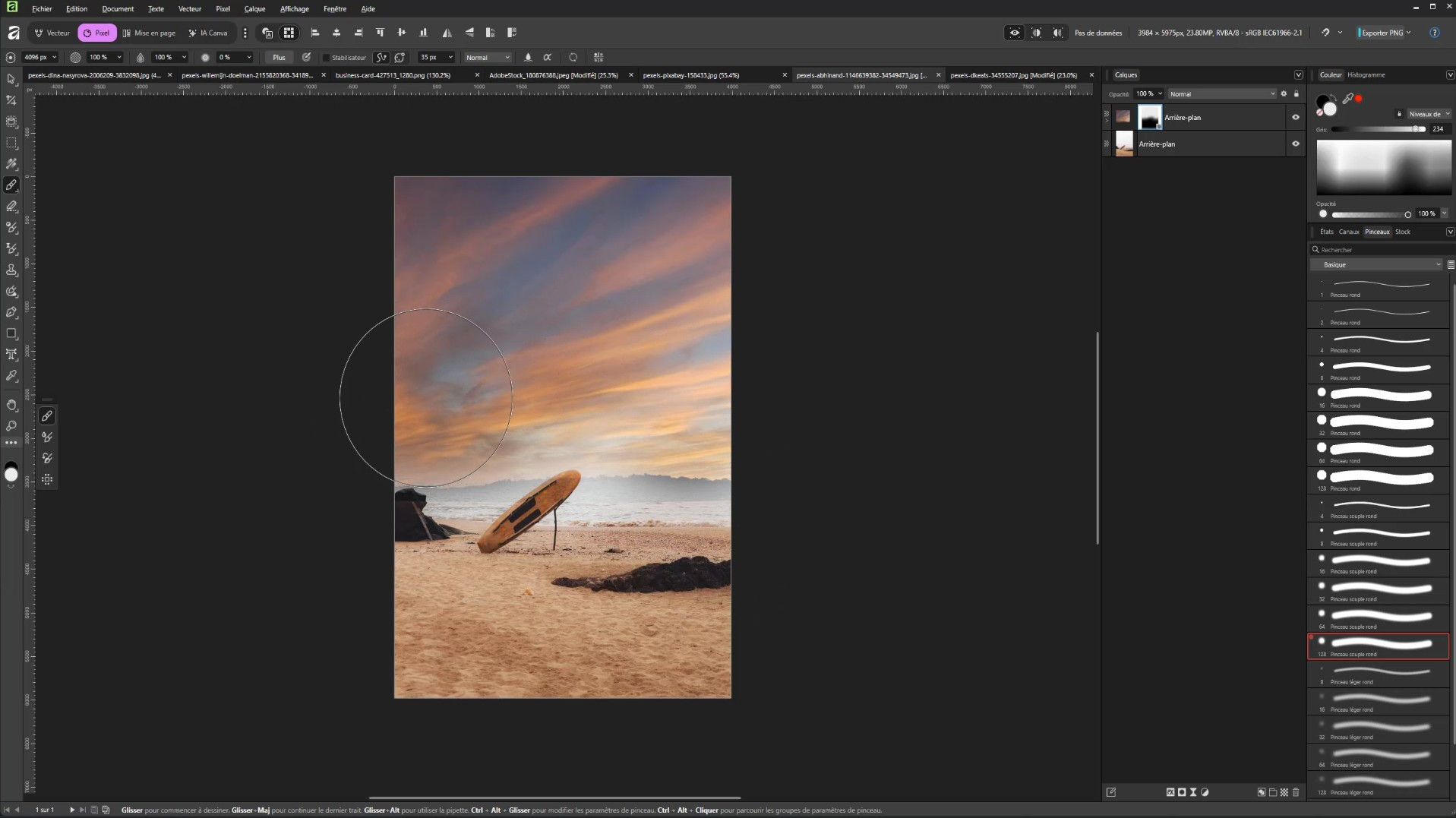The height and width of the screenshot is (818, 1456).
Task: Activate the Hand pan tool
Action: (11, 405)
